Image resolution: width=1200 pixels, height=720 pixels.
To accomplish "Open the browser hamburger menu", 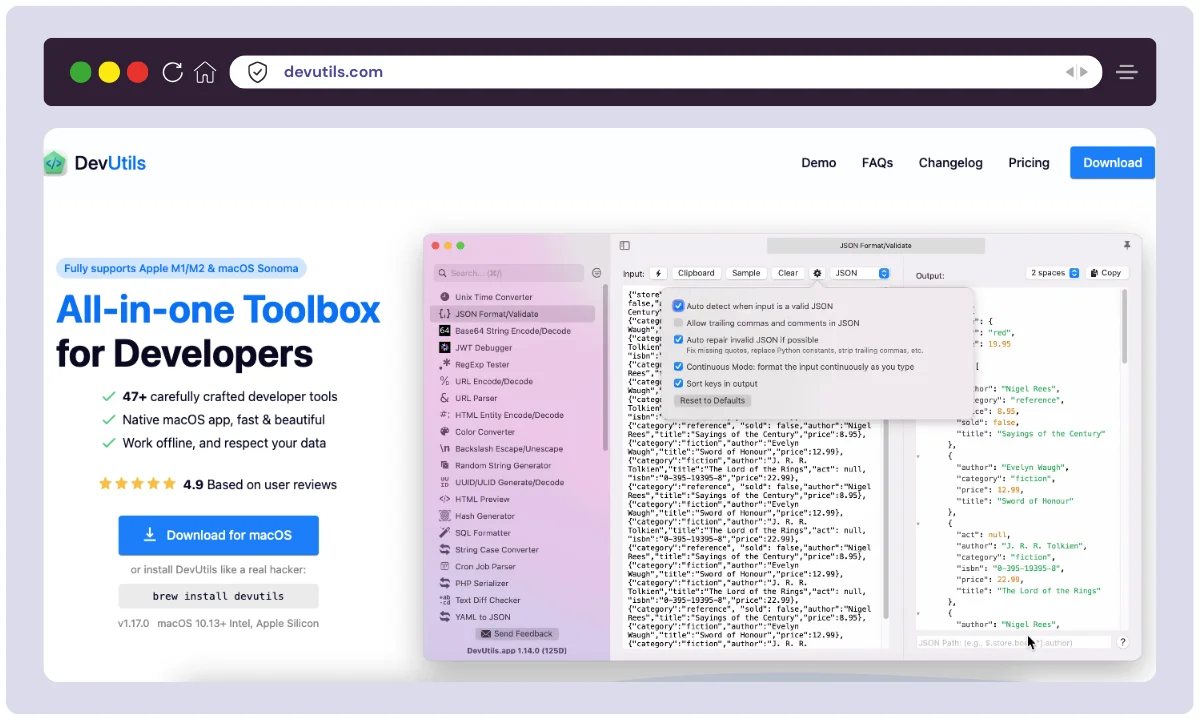I will (x=1127, y=72).
